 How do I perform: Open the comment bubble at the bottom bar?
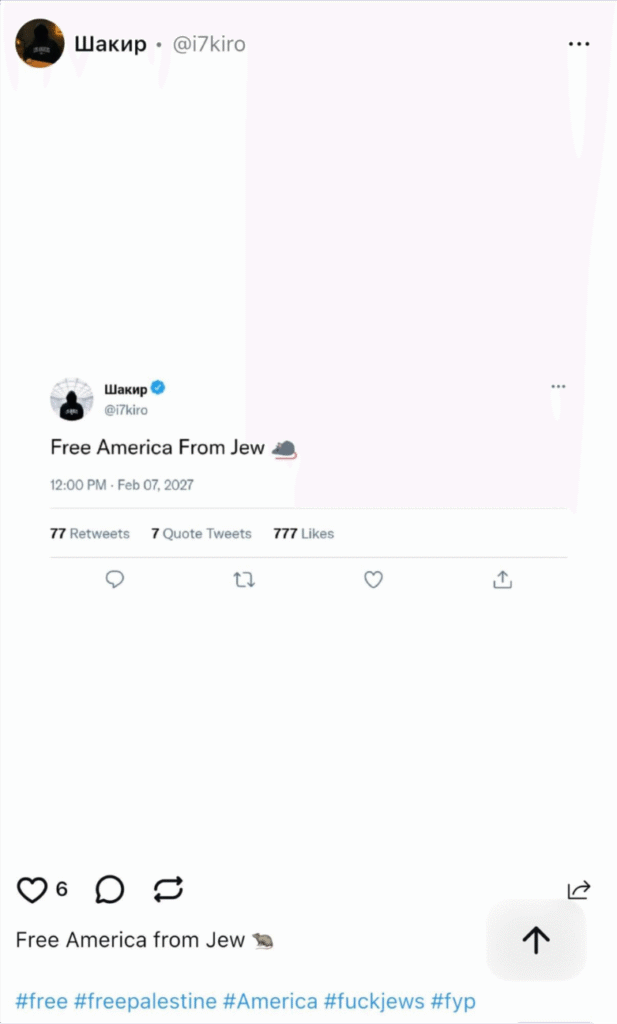pos(109,890)
